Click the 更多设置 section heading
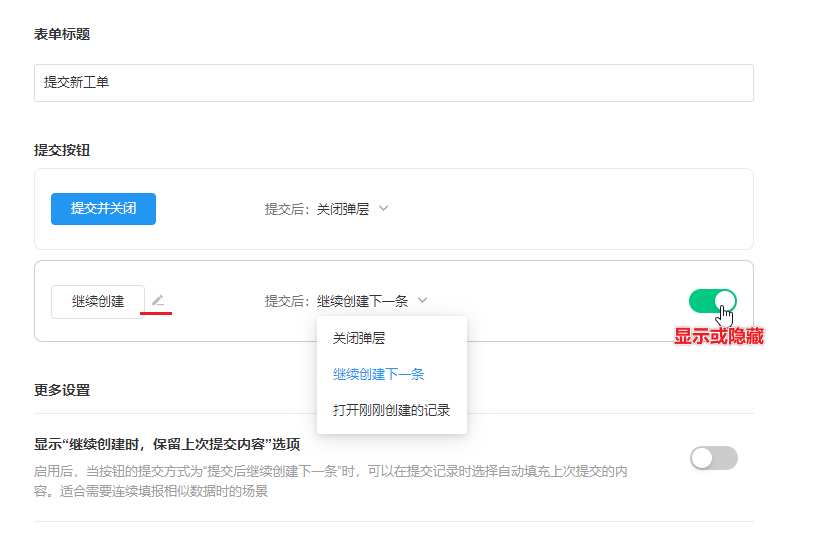Image resolution: width=836 pixels, height=550 pixels. 62,390
